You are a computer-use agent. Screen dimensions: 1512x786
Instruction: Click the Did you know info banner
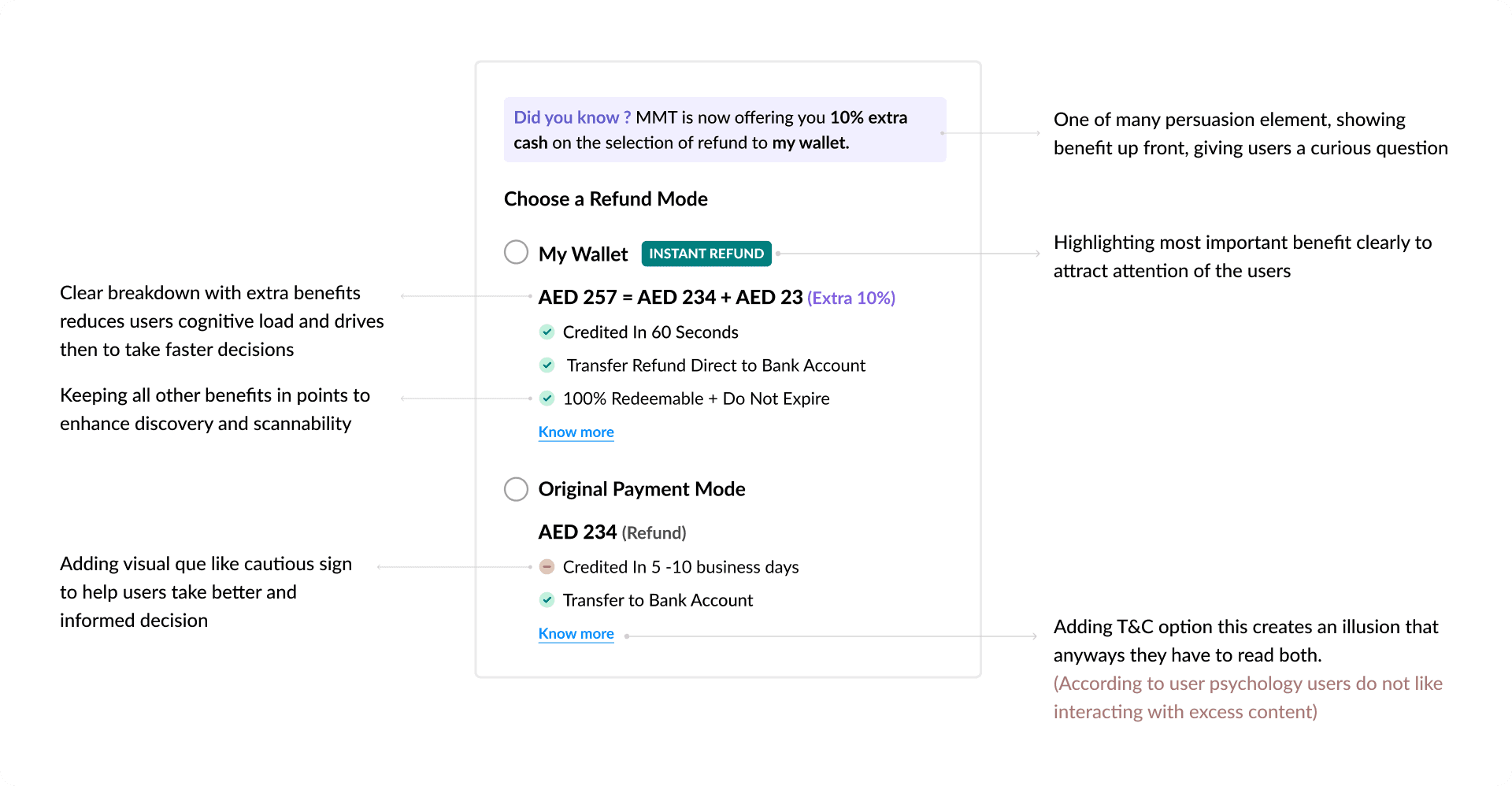tap(724, 130)
